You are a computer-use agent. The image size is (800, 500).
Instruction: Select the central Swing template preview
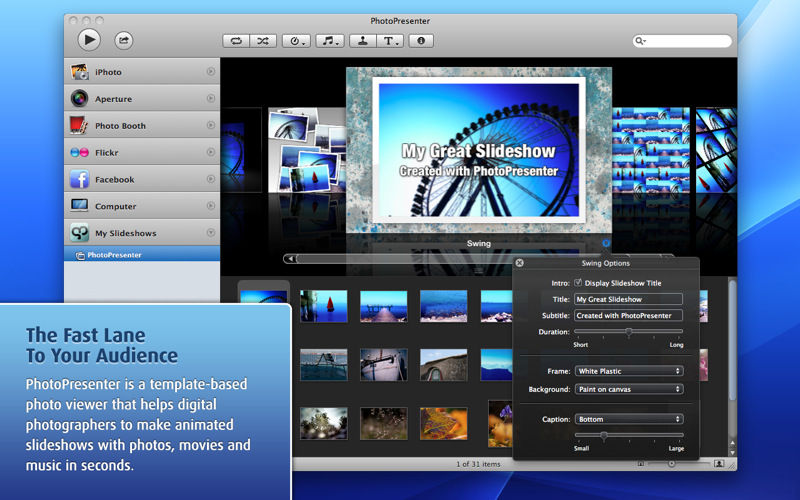479,150
